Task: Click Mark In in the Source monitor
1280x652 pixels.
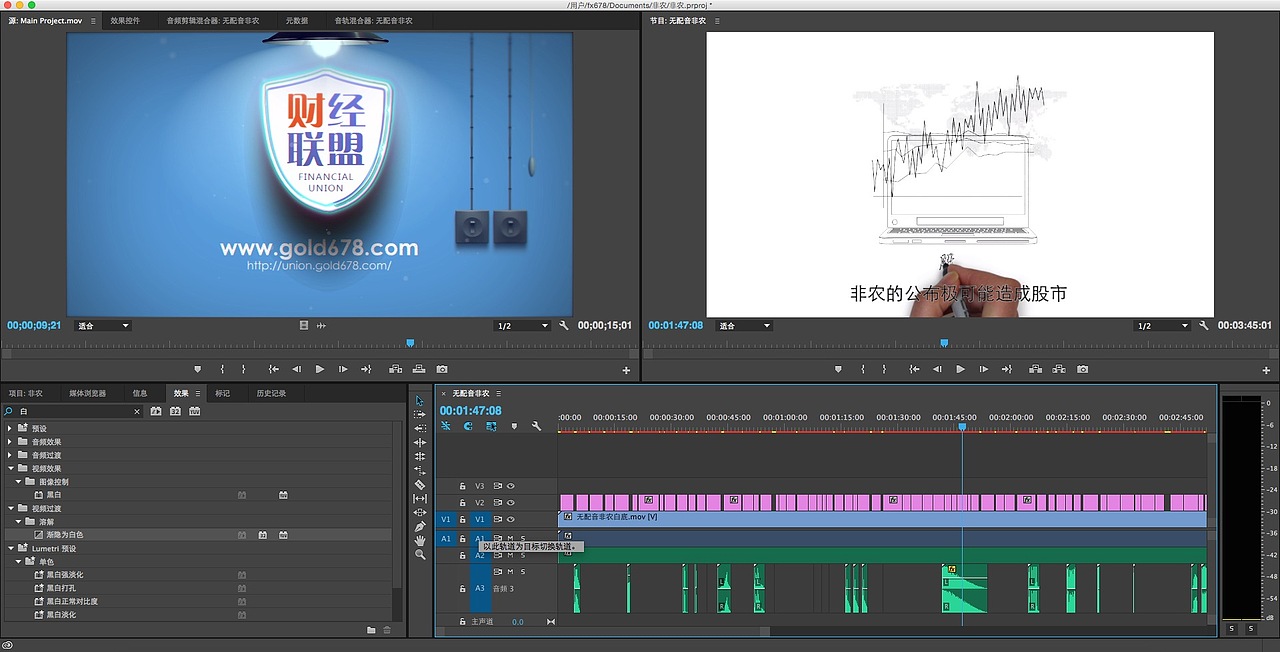Action: pyautogui.click(x=221, y=369)
